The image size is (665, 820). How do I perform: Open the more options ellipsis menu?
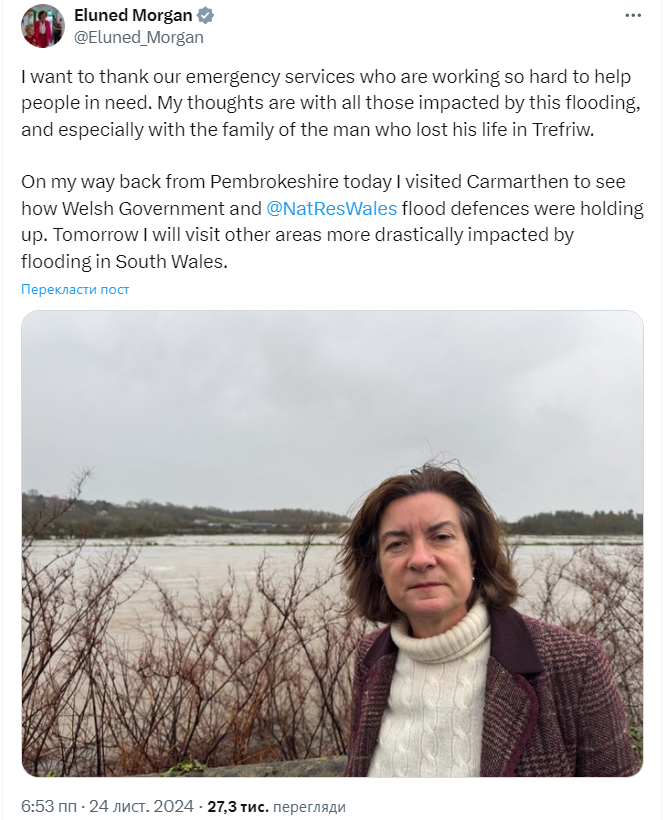632,16
